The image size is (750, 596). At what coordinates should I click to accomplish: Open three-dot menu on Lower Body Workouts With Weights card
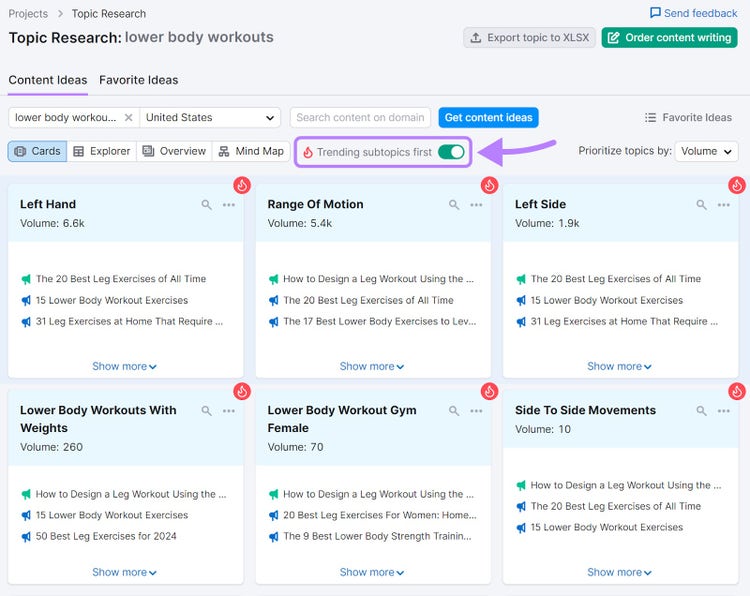pos(229,411)
